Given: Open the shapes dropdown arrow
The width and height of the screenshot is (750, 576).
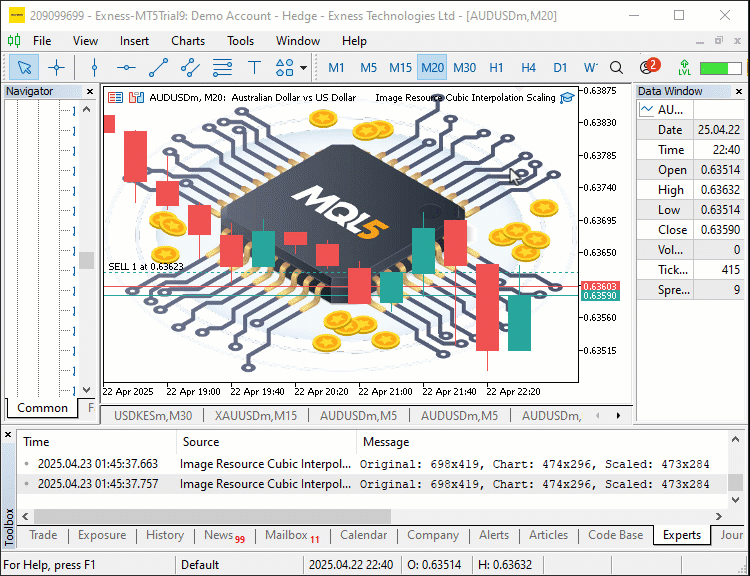Looking at the screenshot, I should pos(303,67).
